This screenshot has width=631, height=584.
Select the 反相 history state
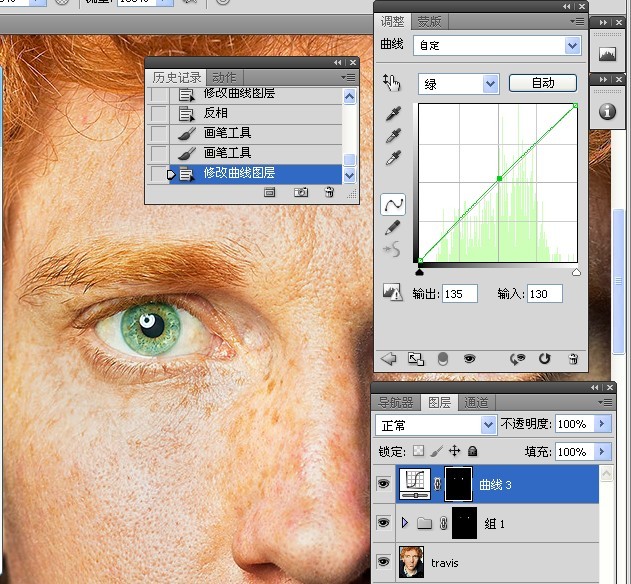pos(245,113)
